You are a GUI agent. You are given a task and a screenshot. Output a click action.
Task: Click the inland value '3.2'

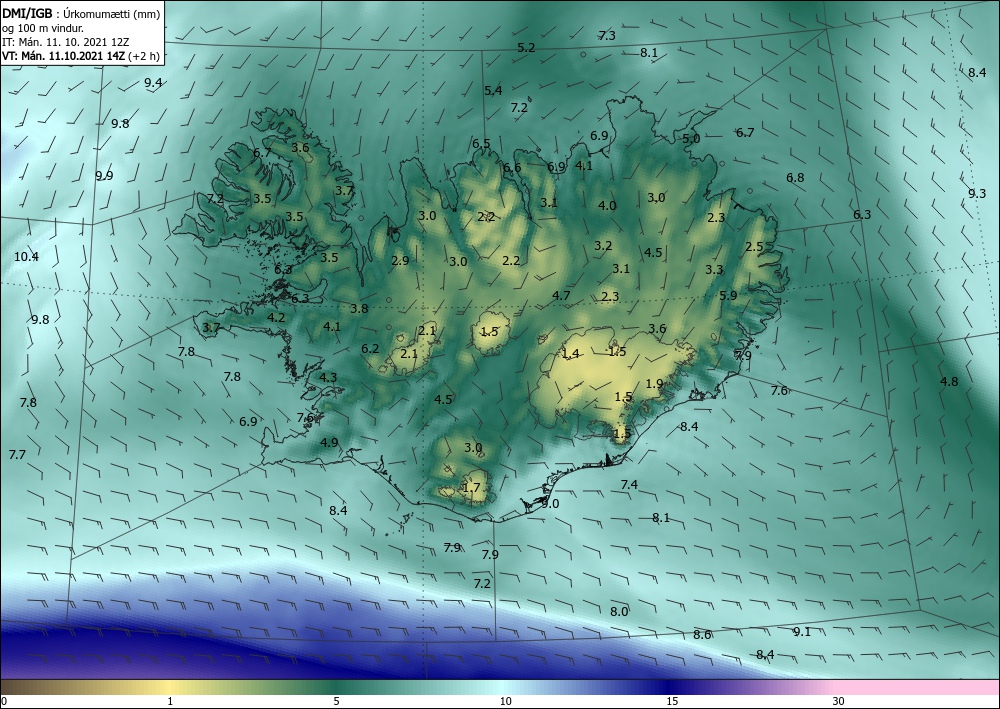click(x=603, y=245)
